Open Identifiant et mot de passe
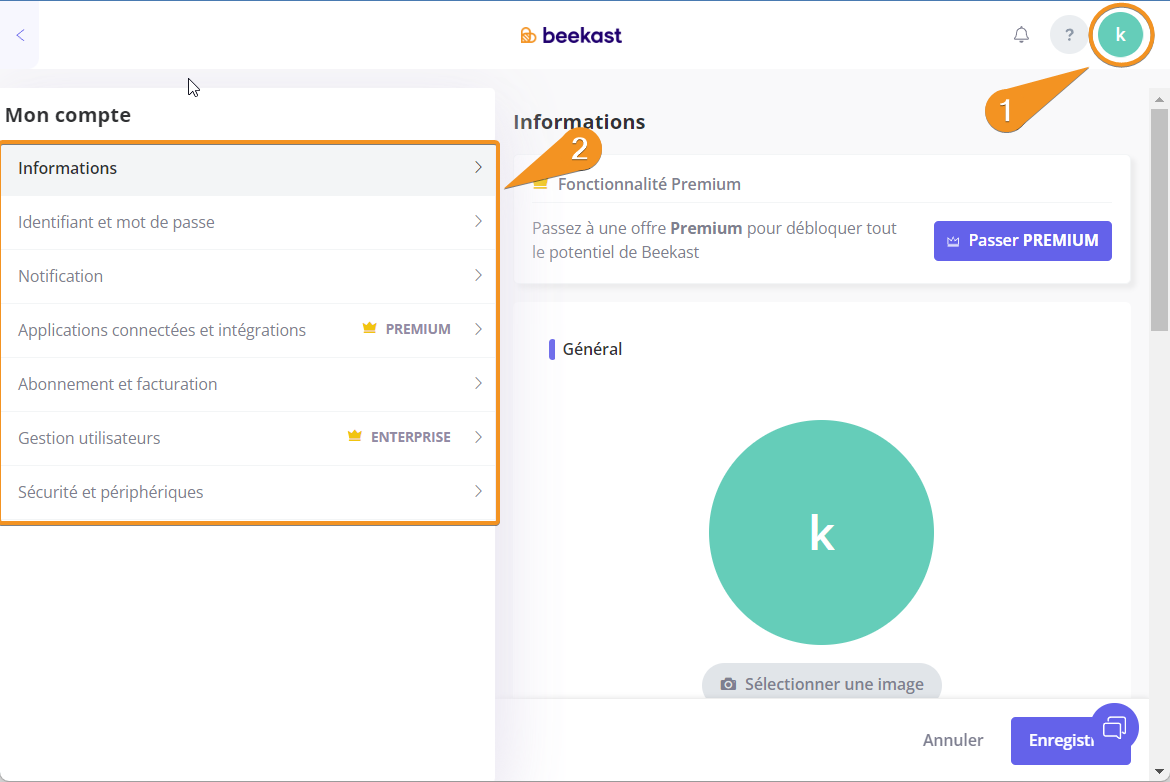Screen dimensions: 1170x782 [x=248, y=222]
